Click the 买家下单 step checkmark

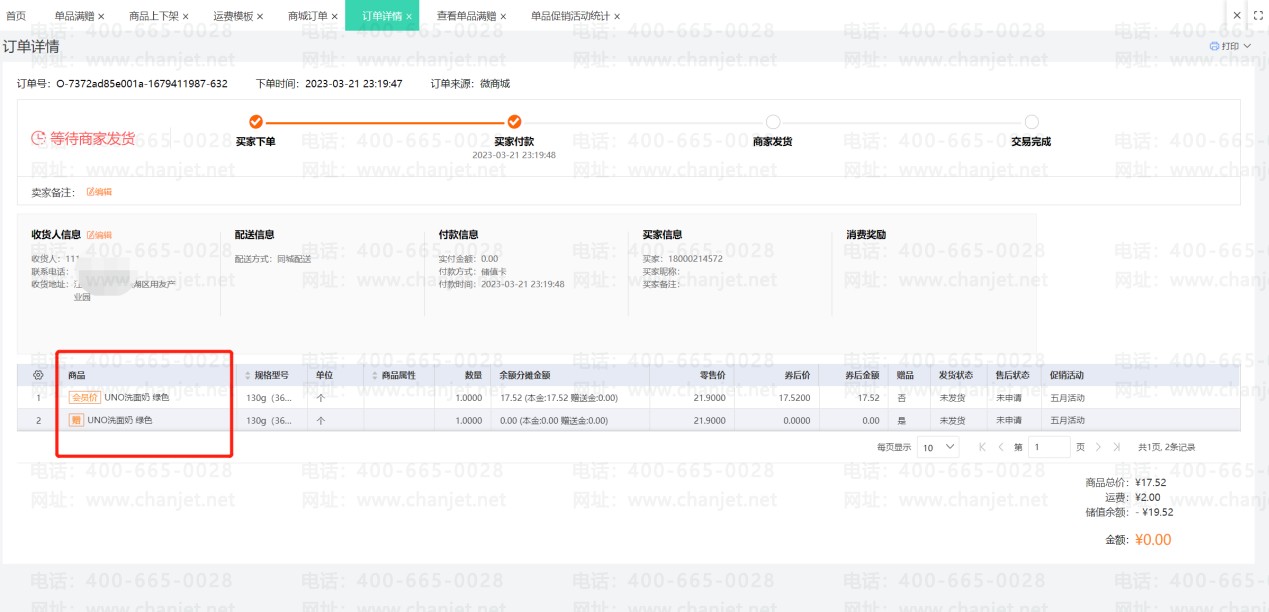pos(256,122)
